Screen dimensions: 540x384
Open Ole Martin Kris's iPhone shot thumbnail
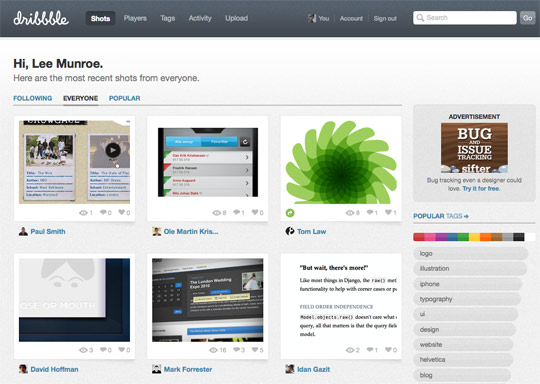point(208,162)
